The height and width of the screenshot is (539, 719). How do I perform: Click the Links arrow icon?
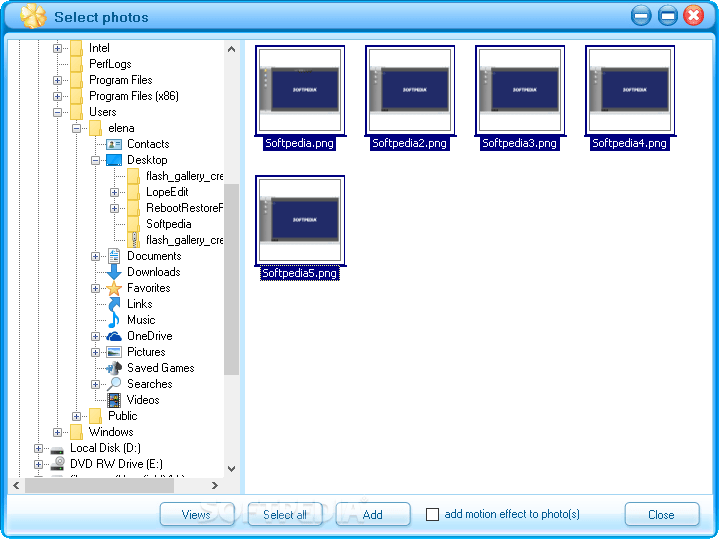(x=114, y=304)
